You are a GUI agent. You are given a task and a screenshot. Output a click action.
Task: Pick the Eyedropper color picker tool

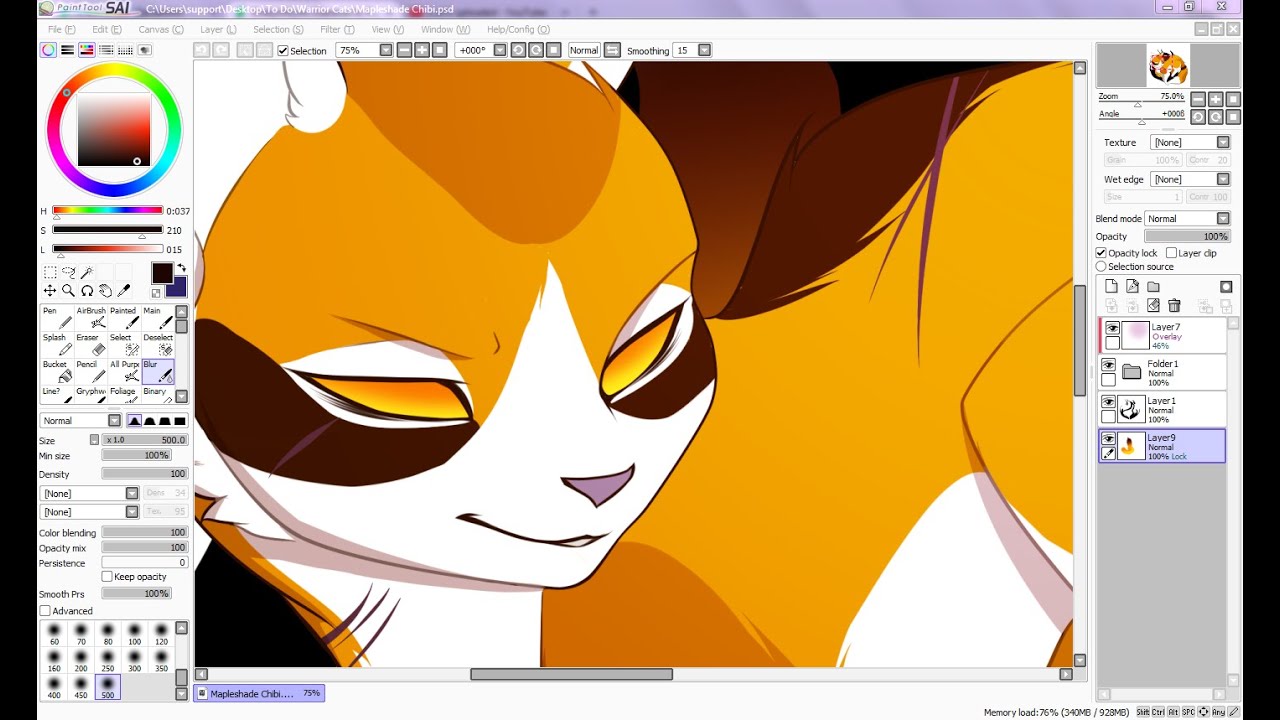pos(124,291)
